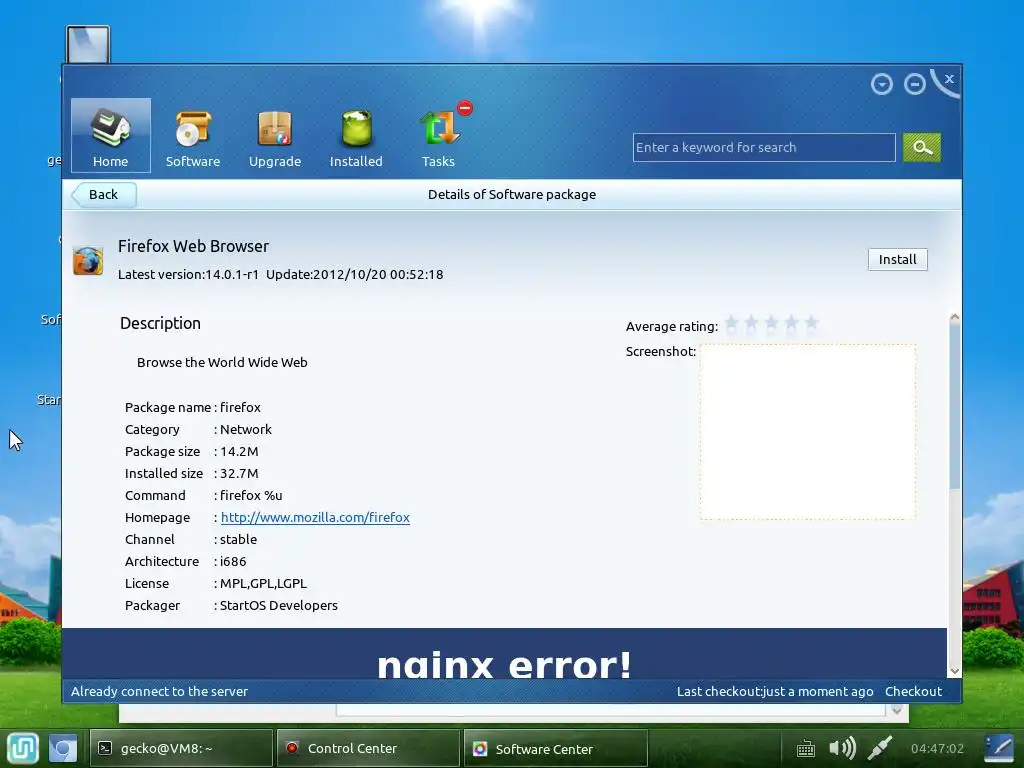
Task: Open the Home section
Action: tap(110, 135)
